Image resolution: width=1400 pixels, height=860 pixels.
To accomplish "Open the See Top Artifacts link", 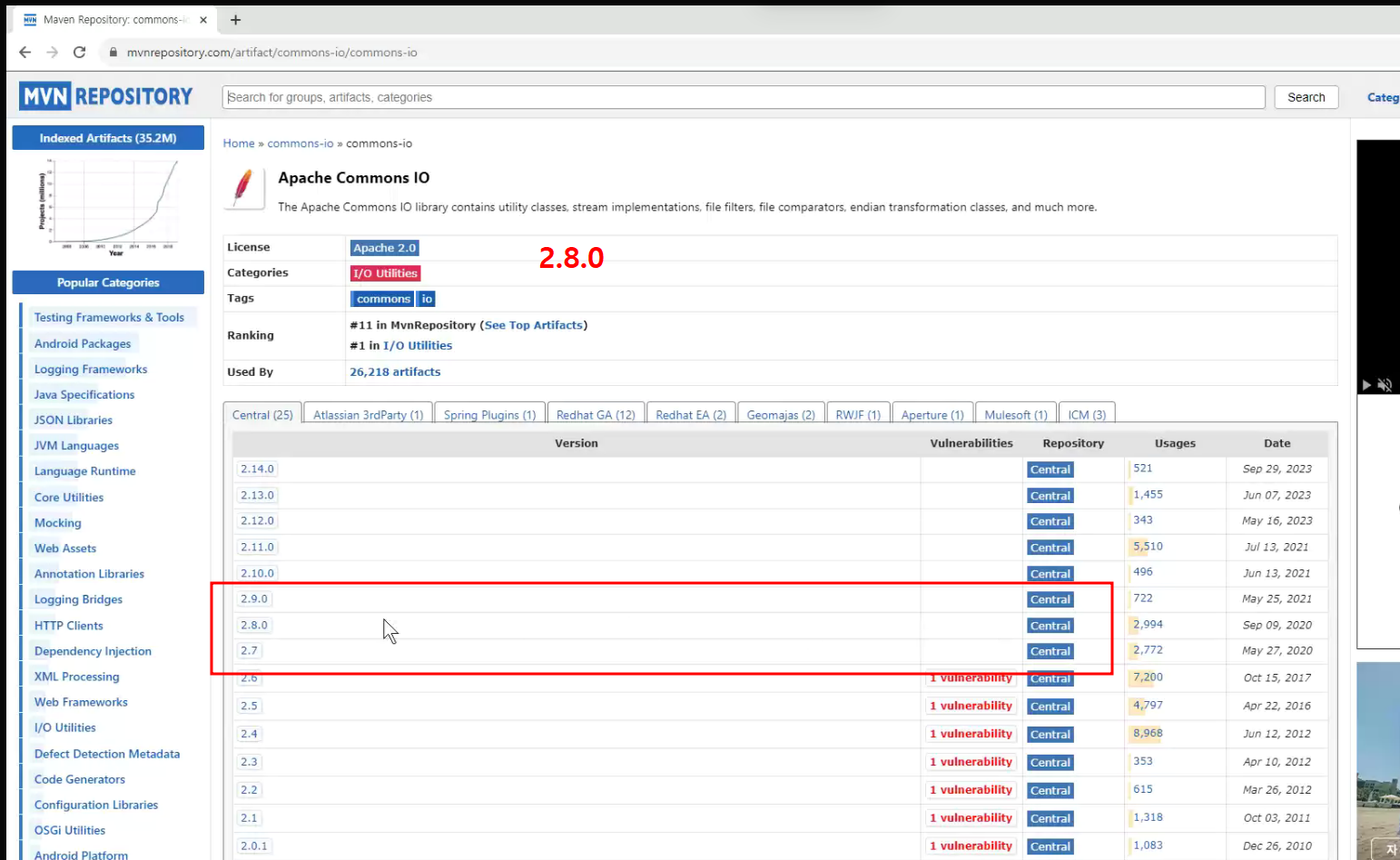I will coord(533,325).
